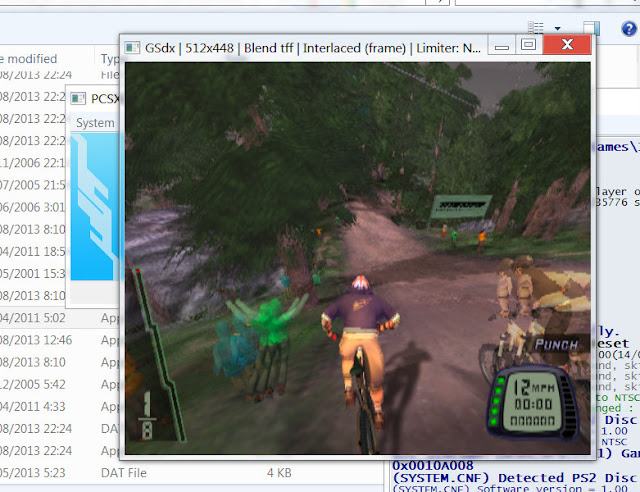Click the DAT File type cell
The image size is (640, 492).
click(124, 473)
